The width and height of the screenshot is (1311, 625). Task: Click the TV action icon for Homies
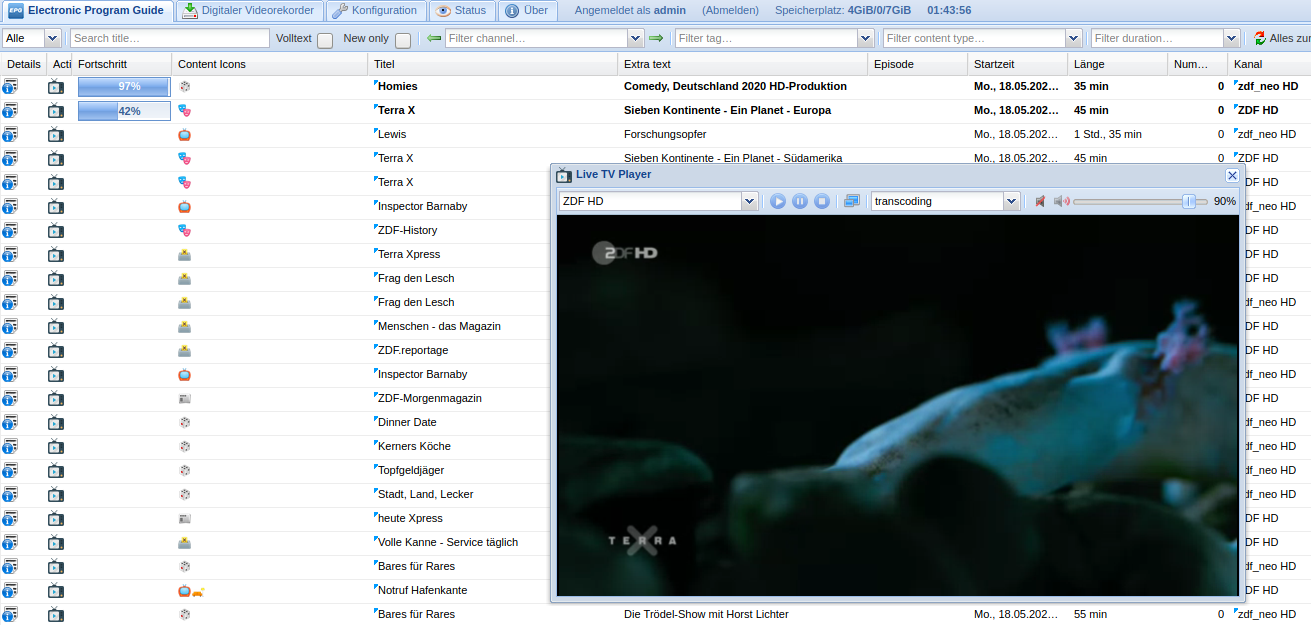click(x=56, y=86)
